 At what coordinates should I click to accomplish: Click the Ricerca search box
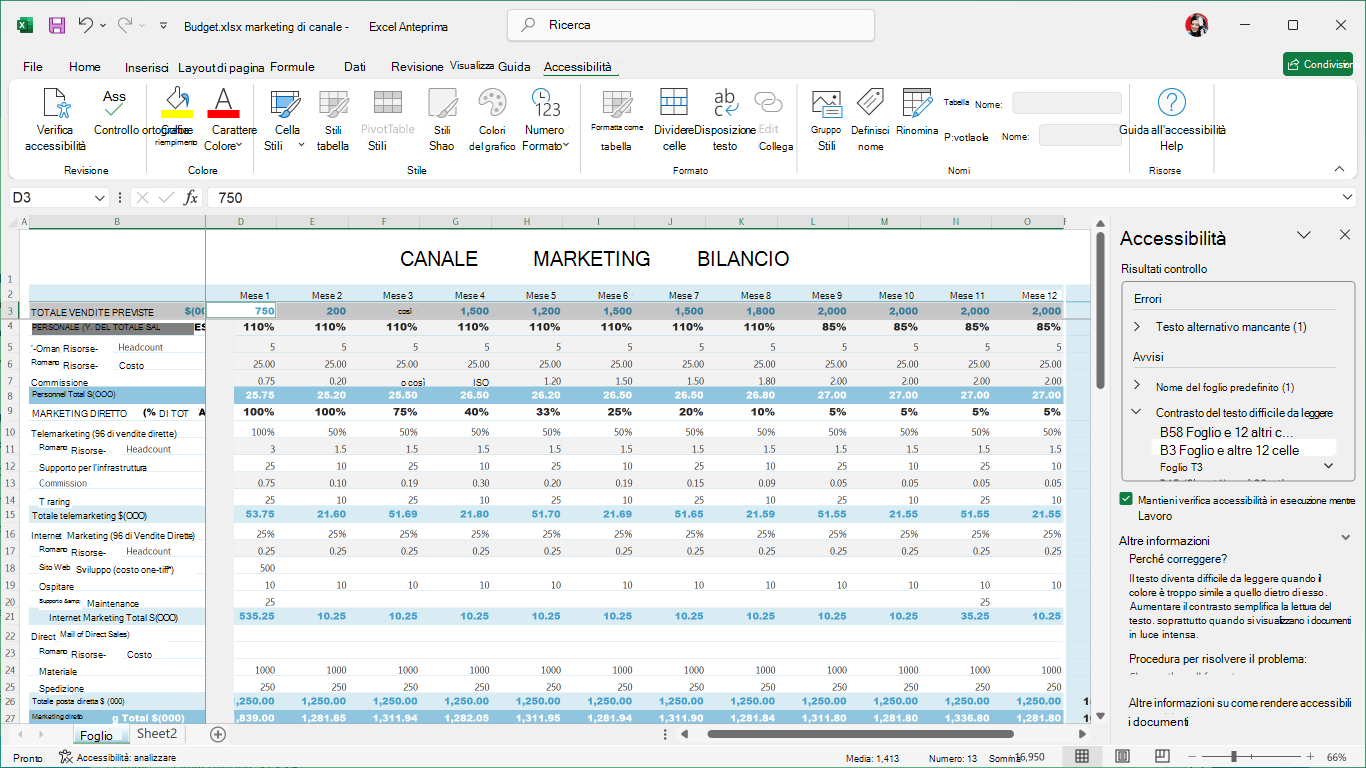pos(691,25)
